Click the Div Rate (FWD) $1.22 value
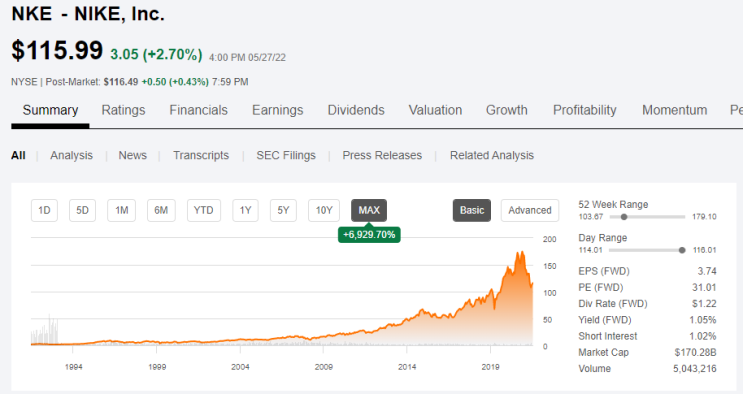The width and height of the screenshot is (743, 394). pos(704,303)
